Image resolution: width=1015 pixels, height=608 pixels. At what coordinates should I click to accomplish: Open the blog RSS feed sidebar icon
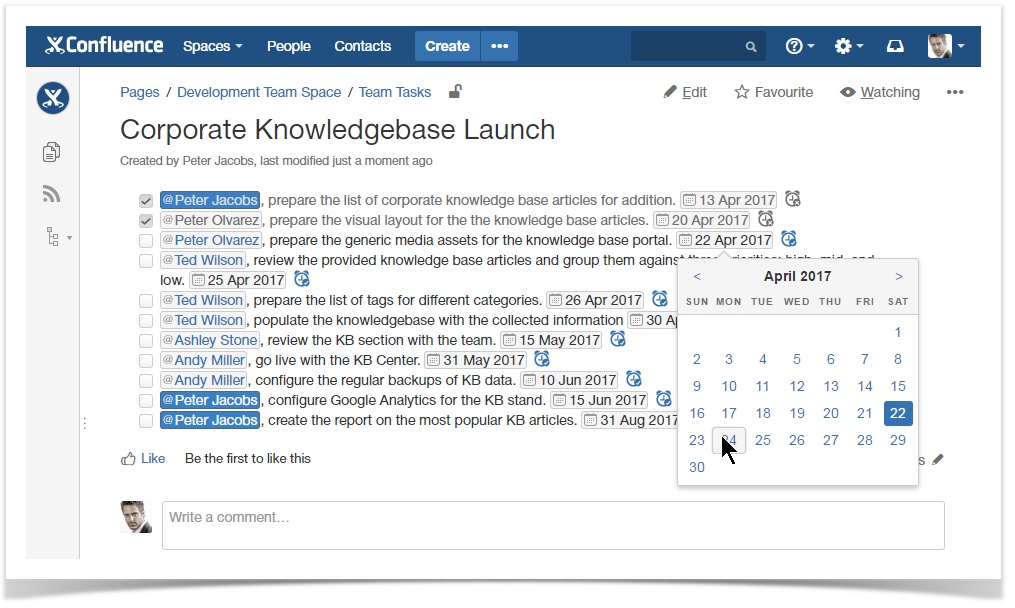52,194
